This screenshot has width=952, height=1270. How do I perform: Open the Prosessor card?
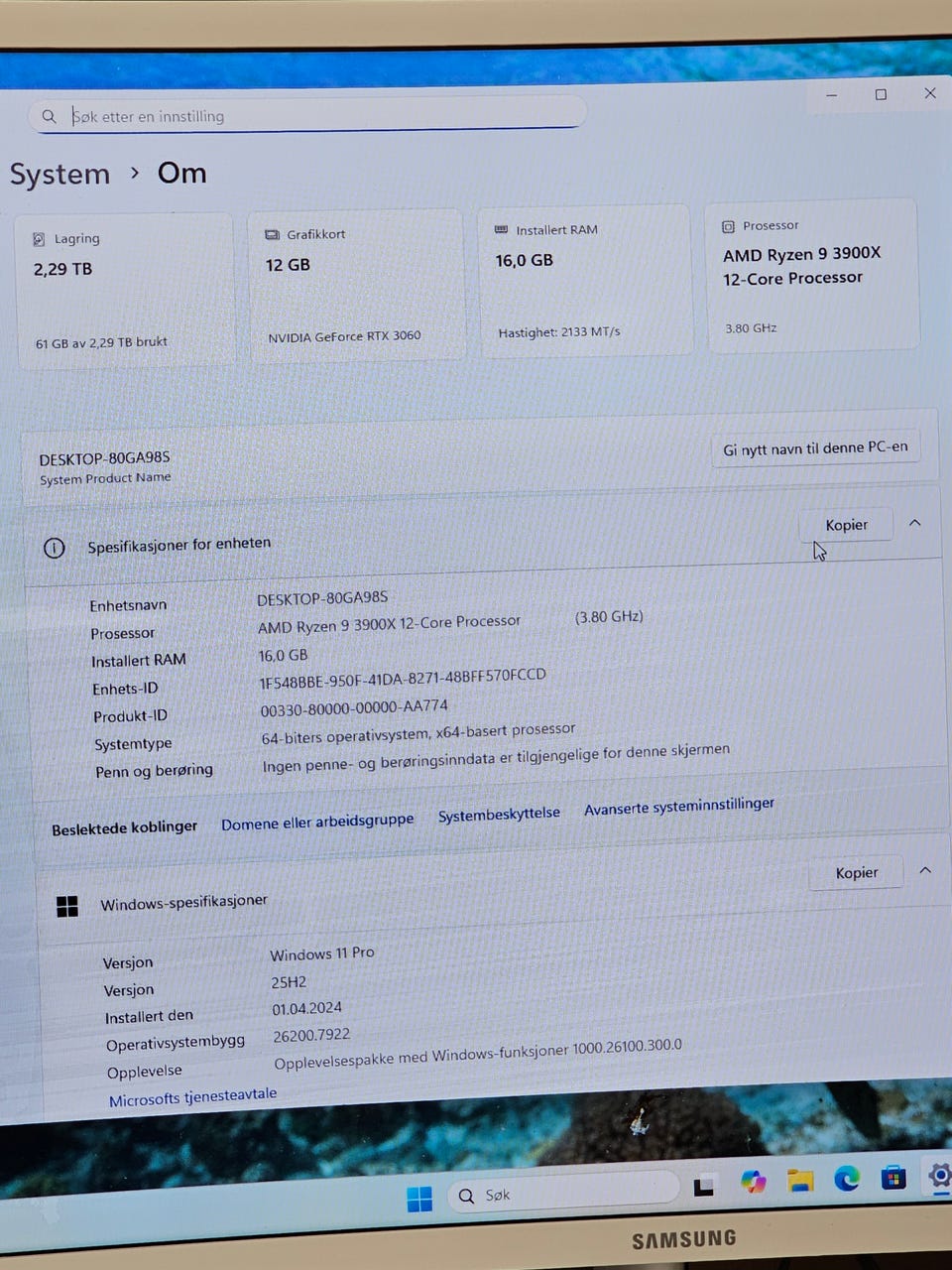point(812,275)
